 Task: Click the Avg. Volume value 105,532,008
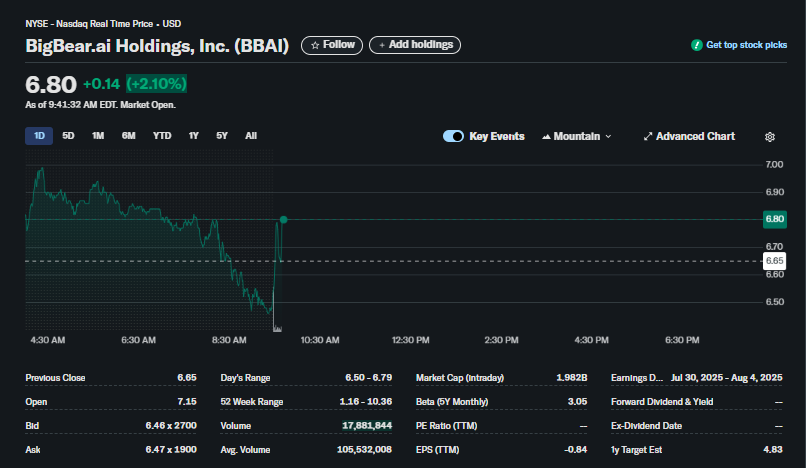[364, 449]
